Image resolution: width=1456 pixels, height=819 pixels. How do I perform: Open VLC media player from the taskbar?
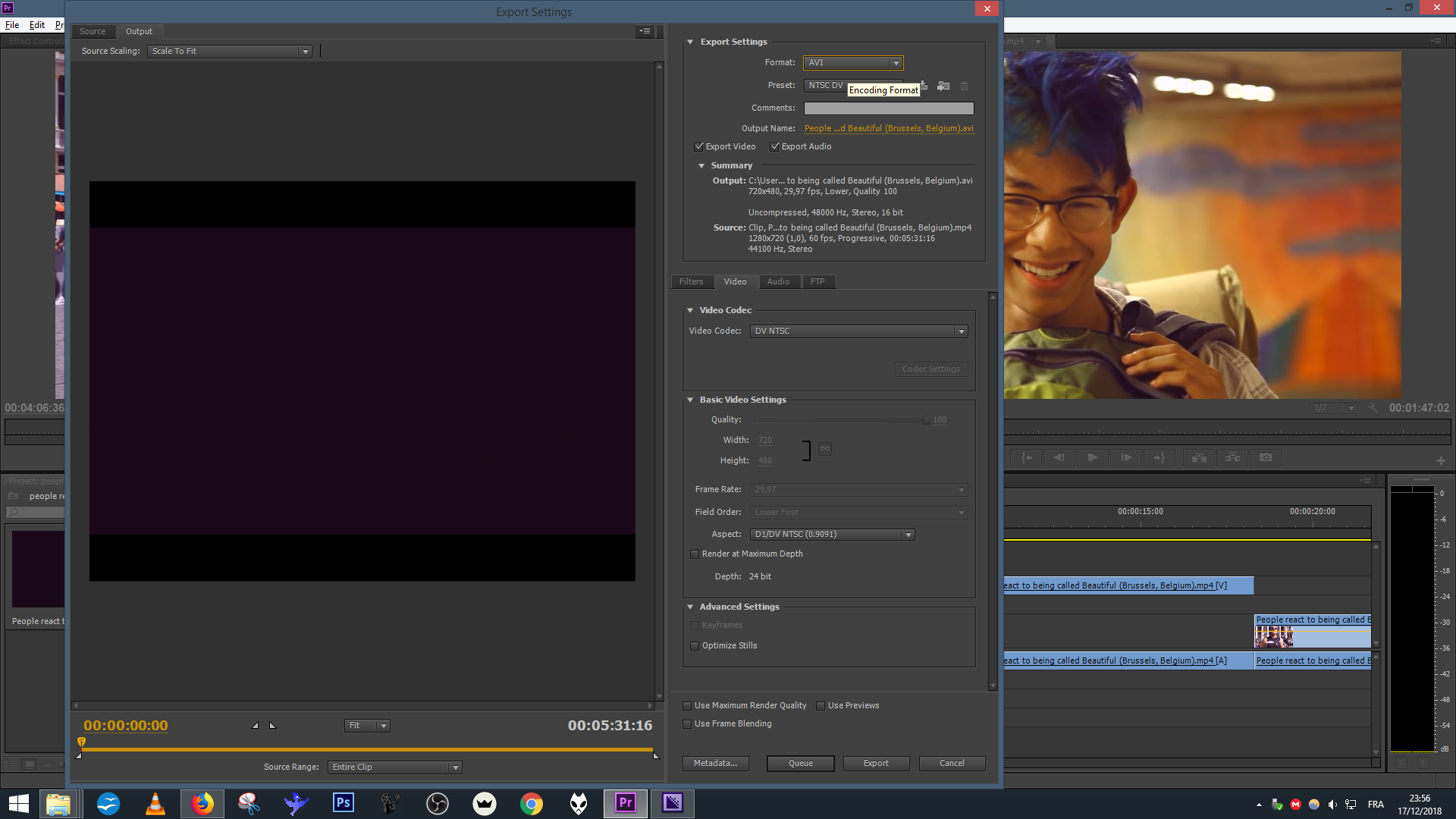click(x=155, y=803)
